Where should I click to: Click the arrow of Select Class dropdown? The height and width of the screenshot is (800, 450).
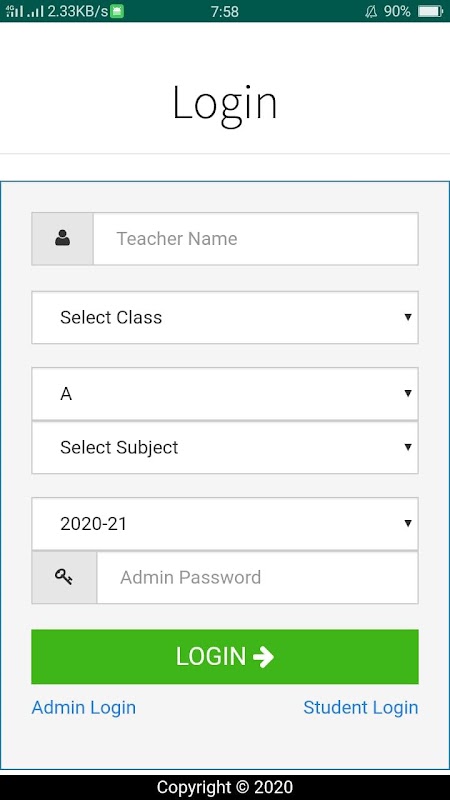pyautogui.click(x=408, y=317)
